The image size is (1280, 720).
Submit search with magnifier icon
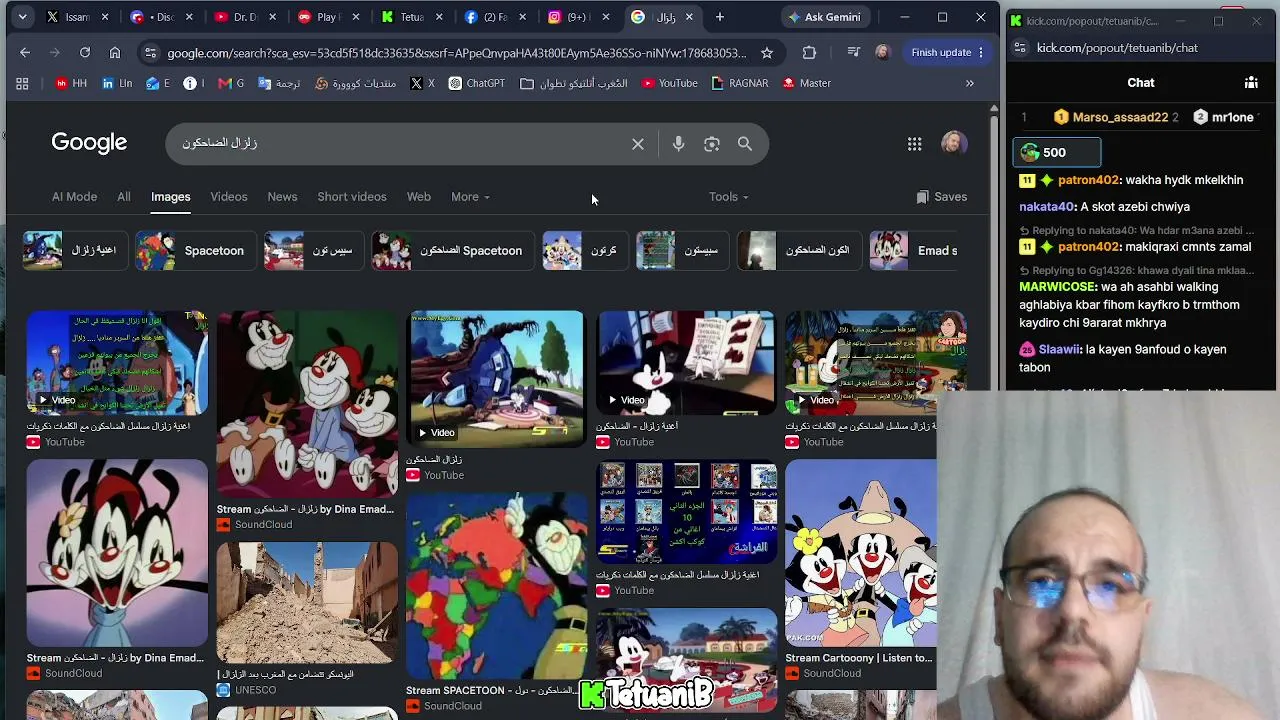745,144
